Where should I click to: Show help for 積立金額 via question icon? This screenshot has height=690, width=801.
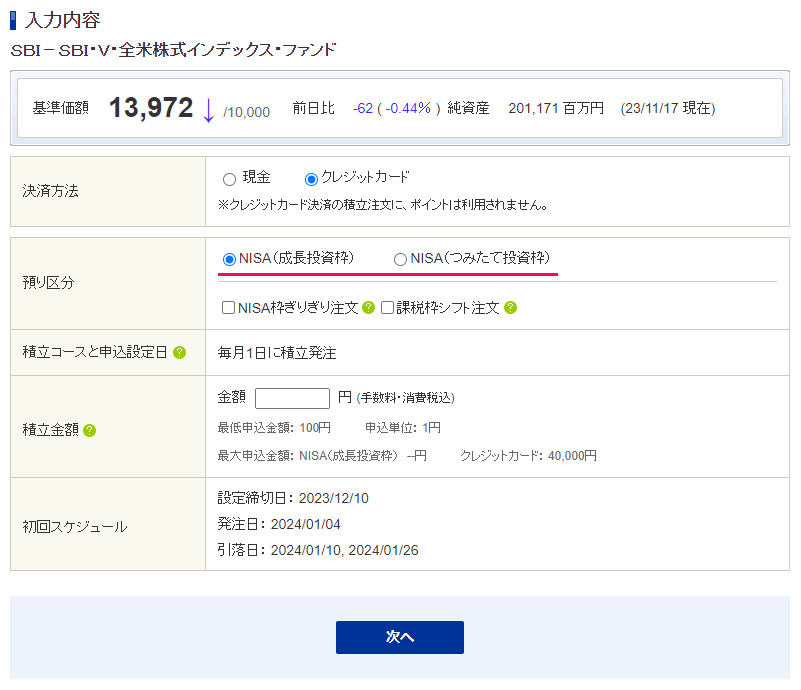(x=90, y=430)
